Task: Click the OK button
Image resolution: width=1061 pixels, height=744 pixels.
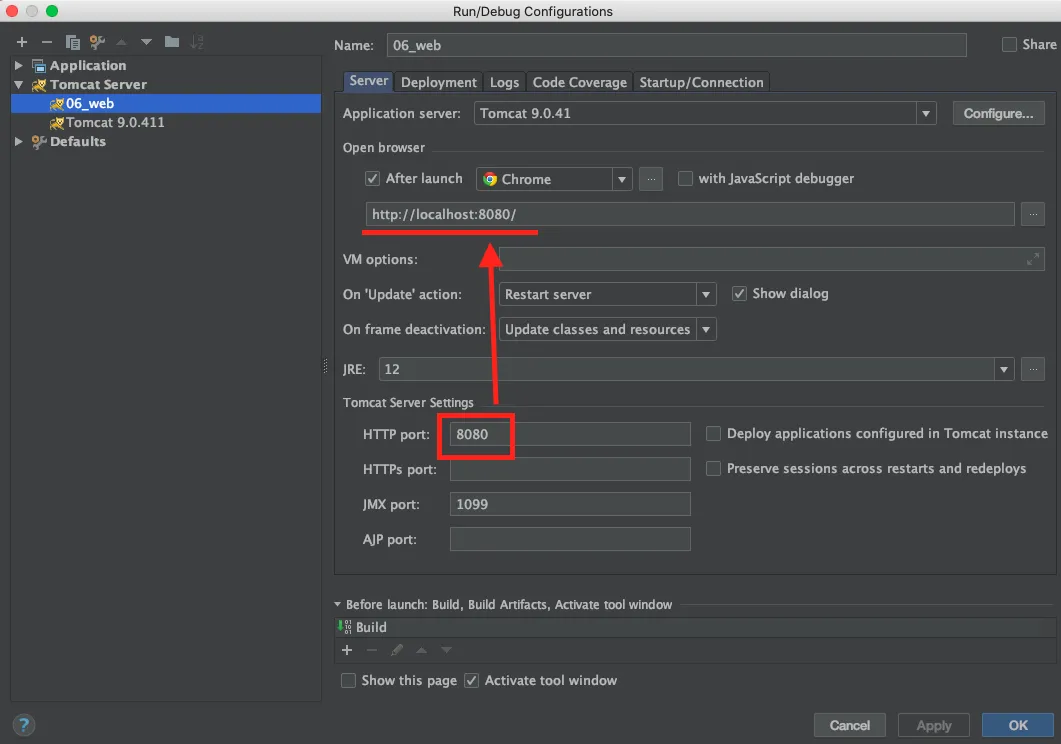Action: 1018,725
